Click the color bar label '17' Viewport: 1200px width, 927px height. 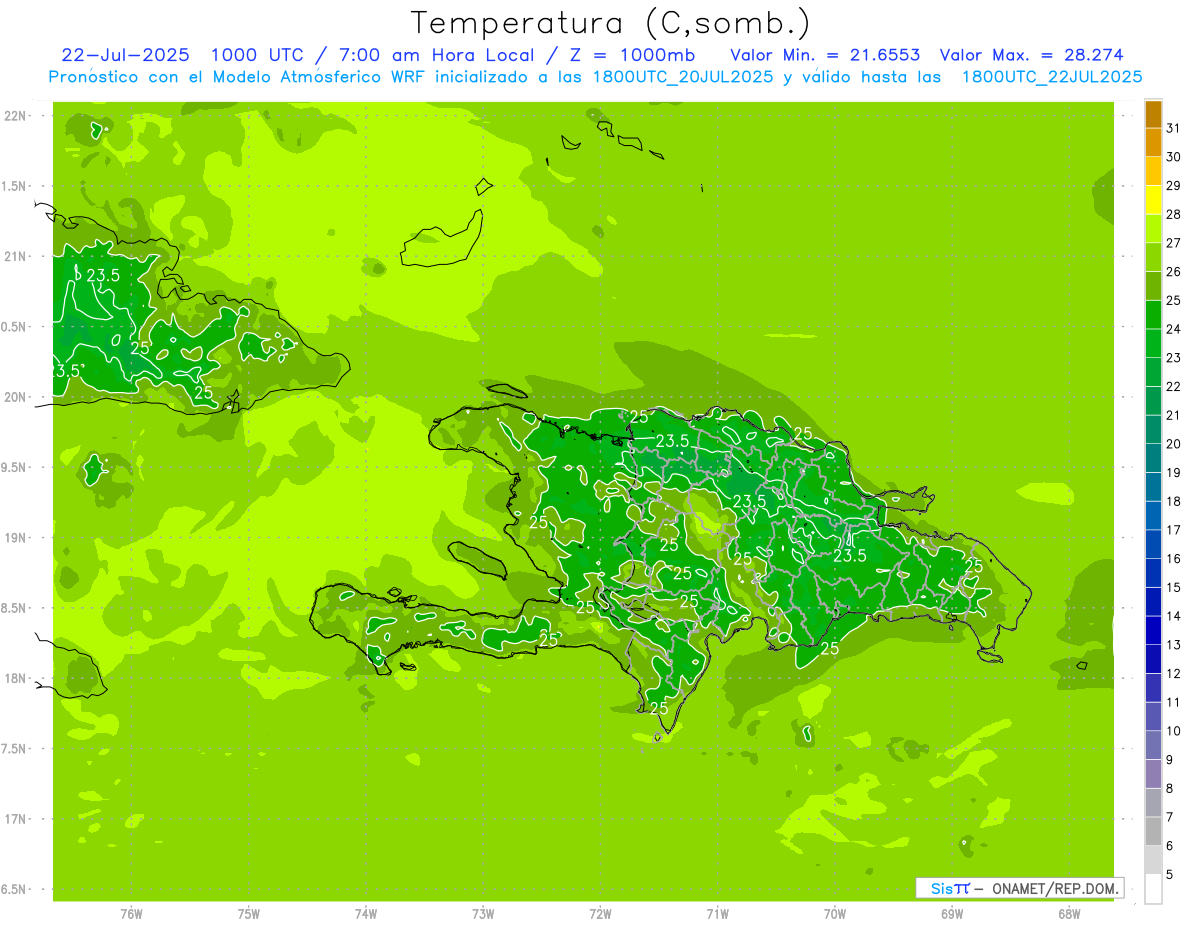(1174, 530)
